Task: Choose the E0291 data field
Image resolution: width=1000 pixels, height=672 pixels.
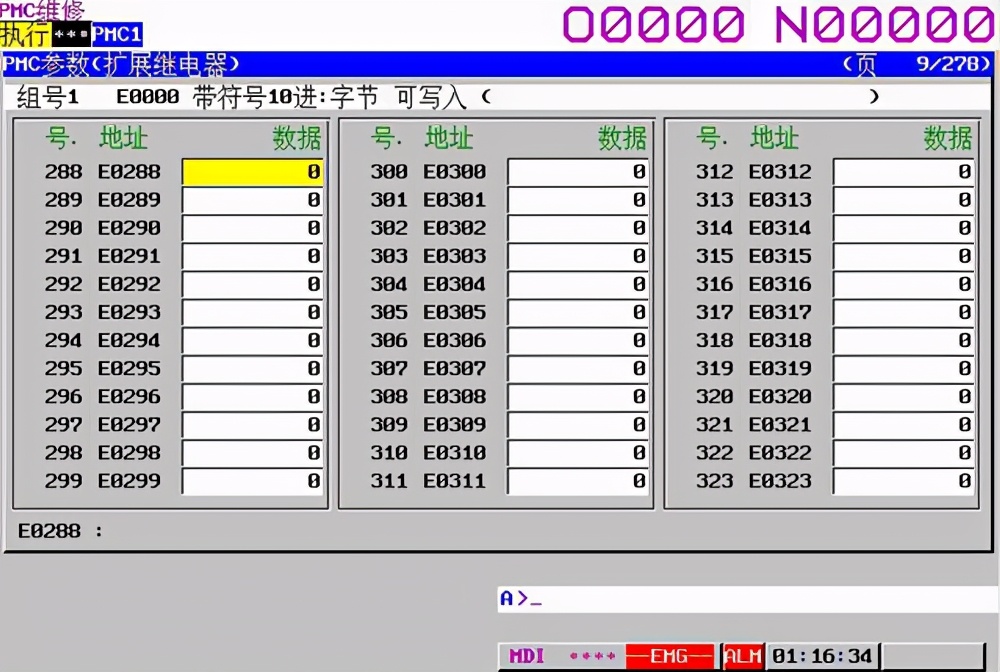Action: pos(253,256)
